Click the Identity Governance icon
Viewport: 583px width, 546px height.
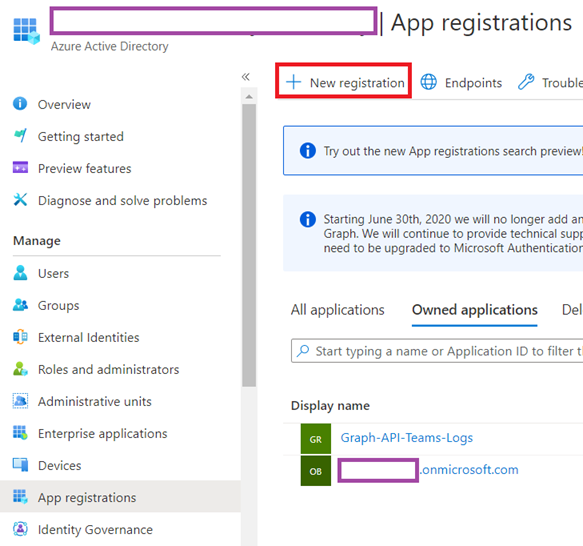(20, 529)
